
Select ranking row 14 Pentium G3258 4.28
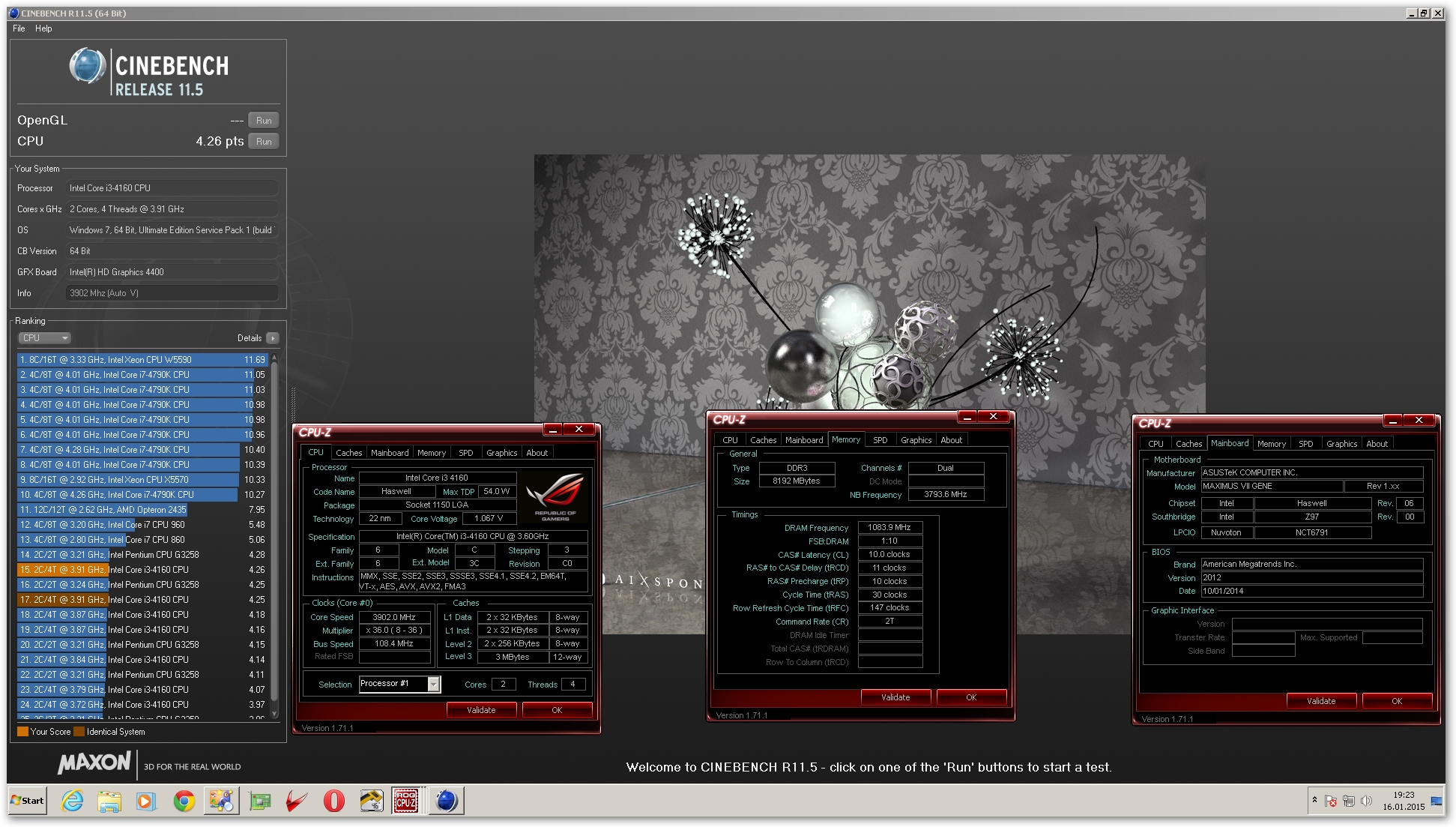pyautogui.click(x=142, y=555)
